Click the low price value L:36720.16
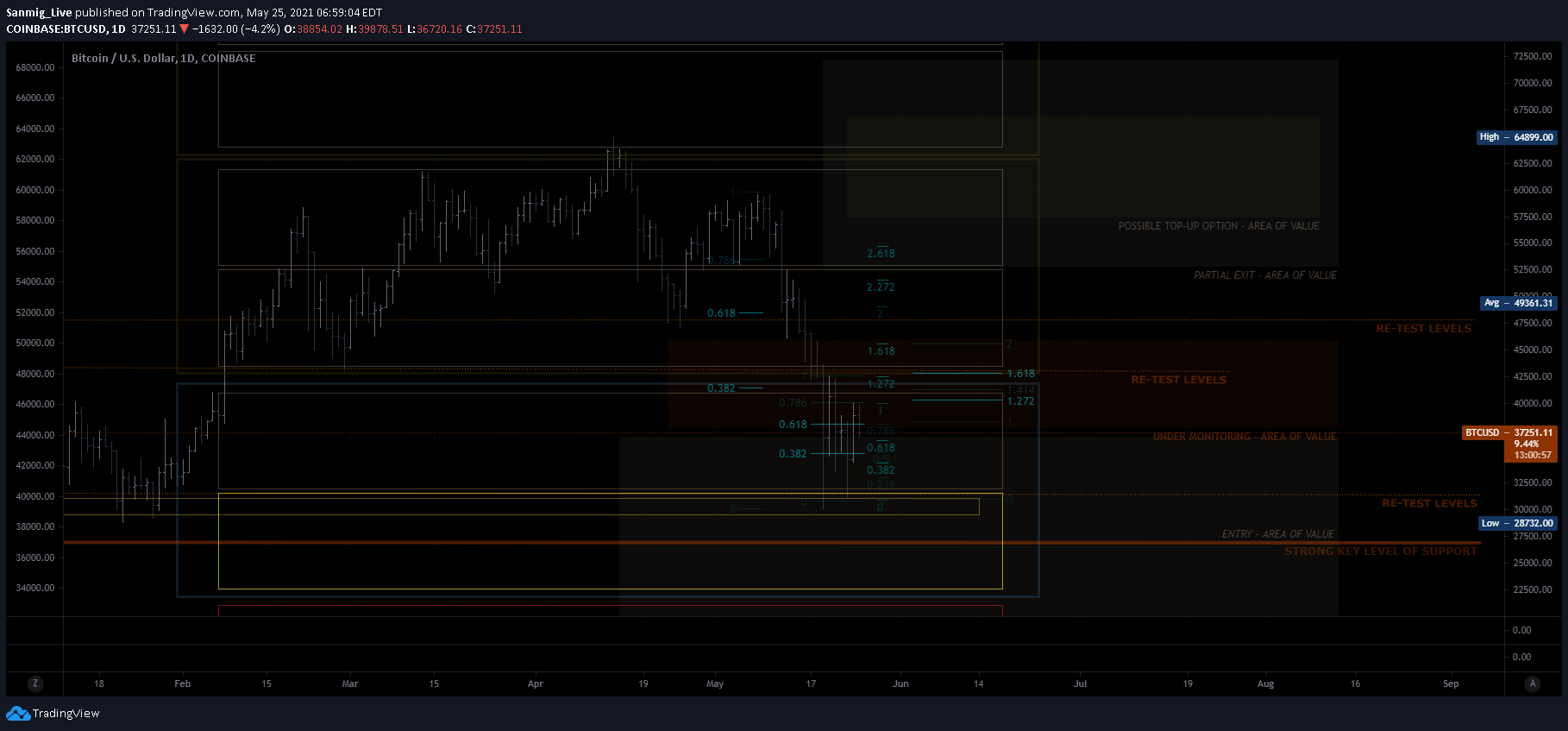Screen dimensions: 1568x731 tap(435, 28)
